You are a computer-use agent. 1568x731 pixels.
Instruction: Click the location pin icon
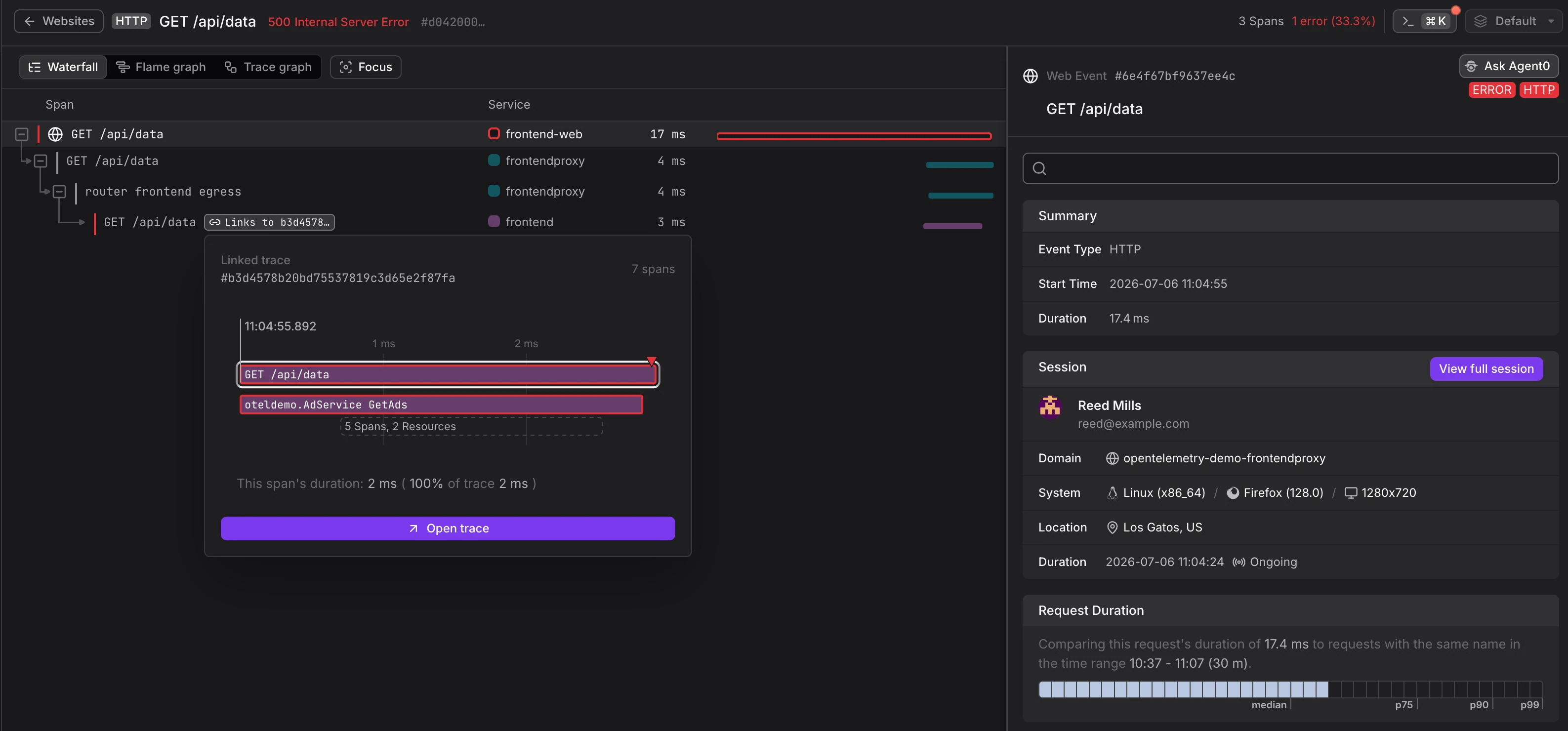pyautogui.click(x=1112, y=528)
